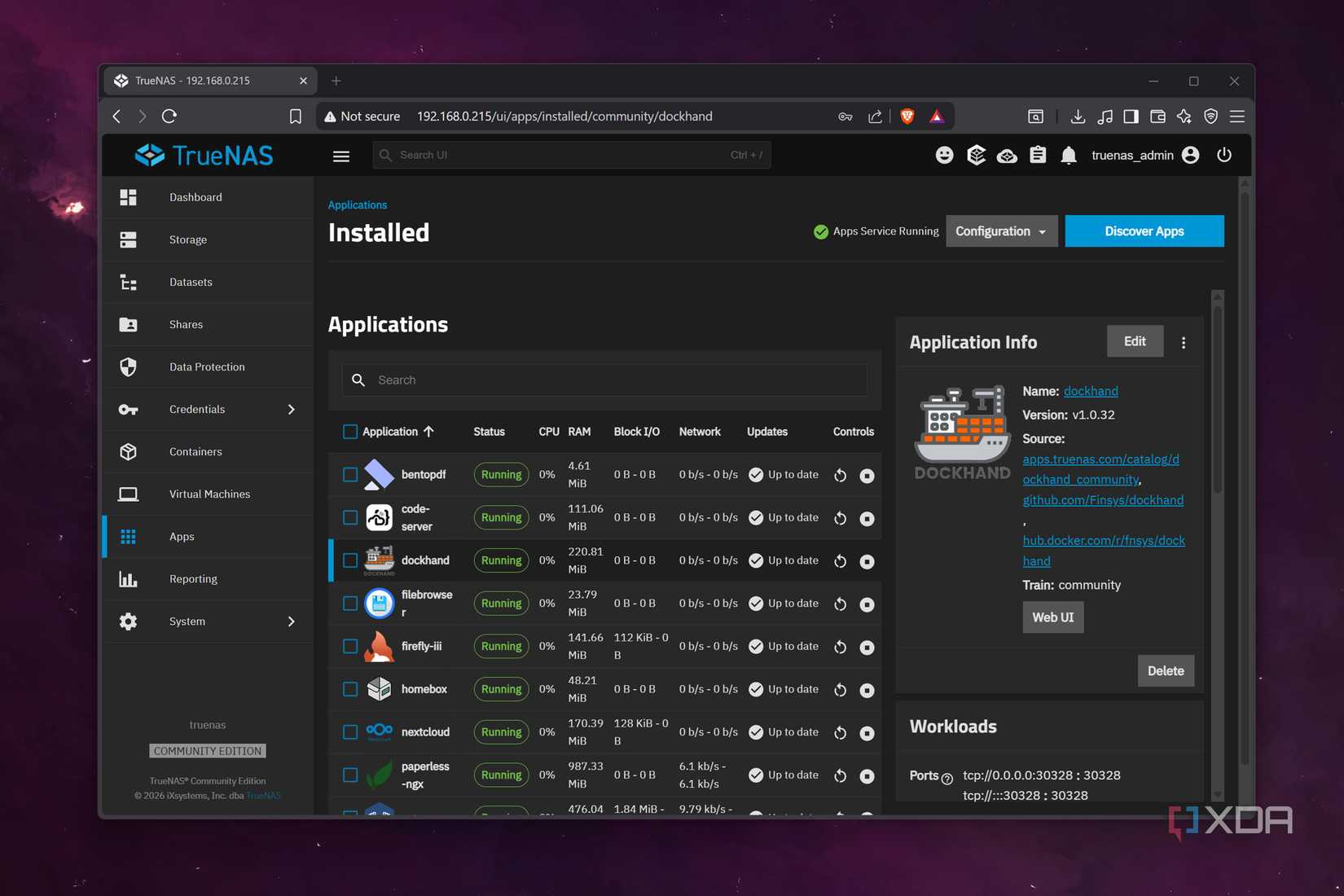
Task: Select all applications checkbox in header
Action: [350, 432]
